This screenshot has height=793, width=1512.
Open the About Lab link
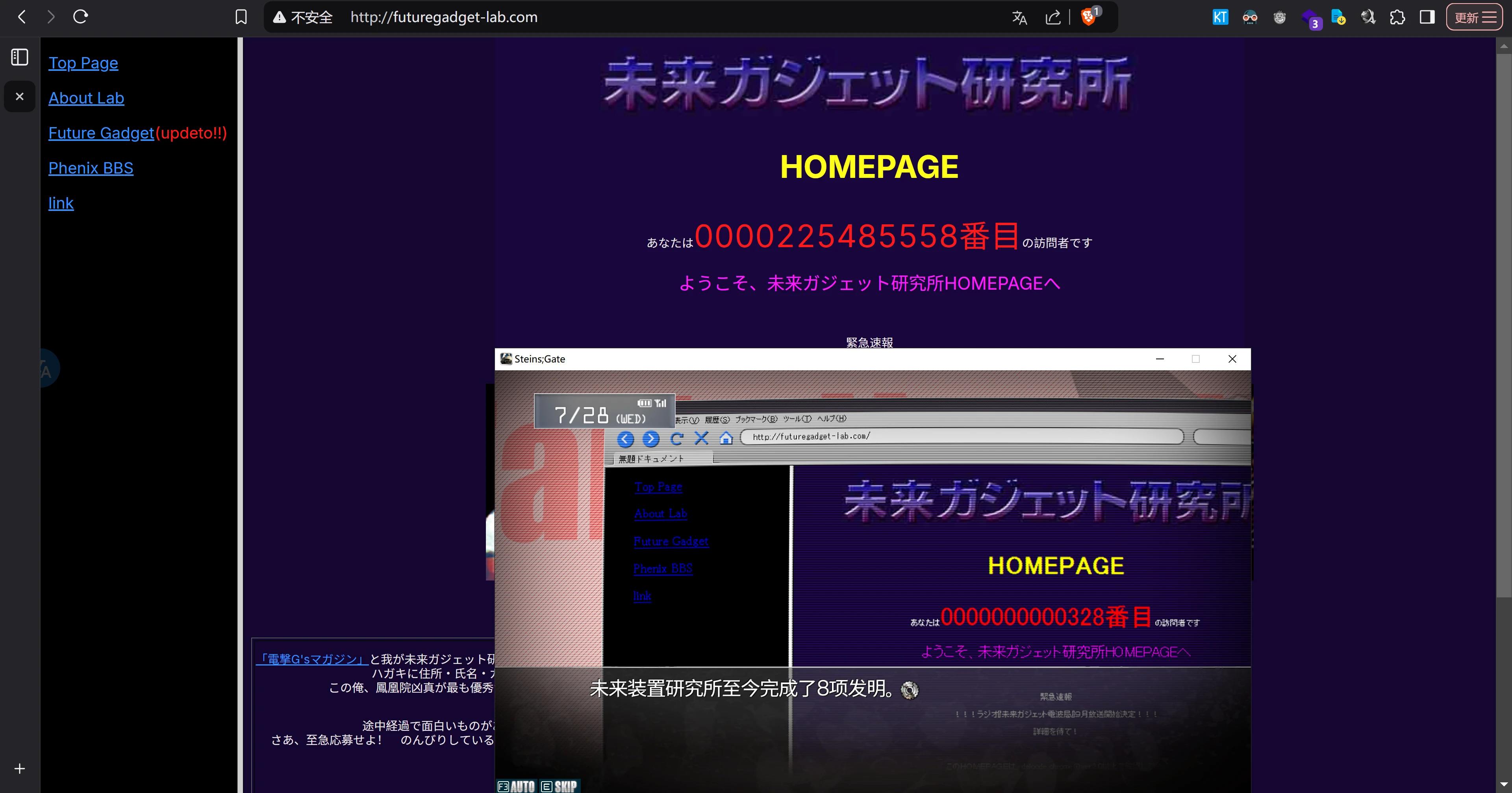point(86,98)
